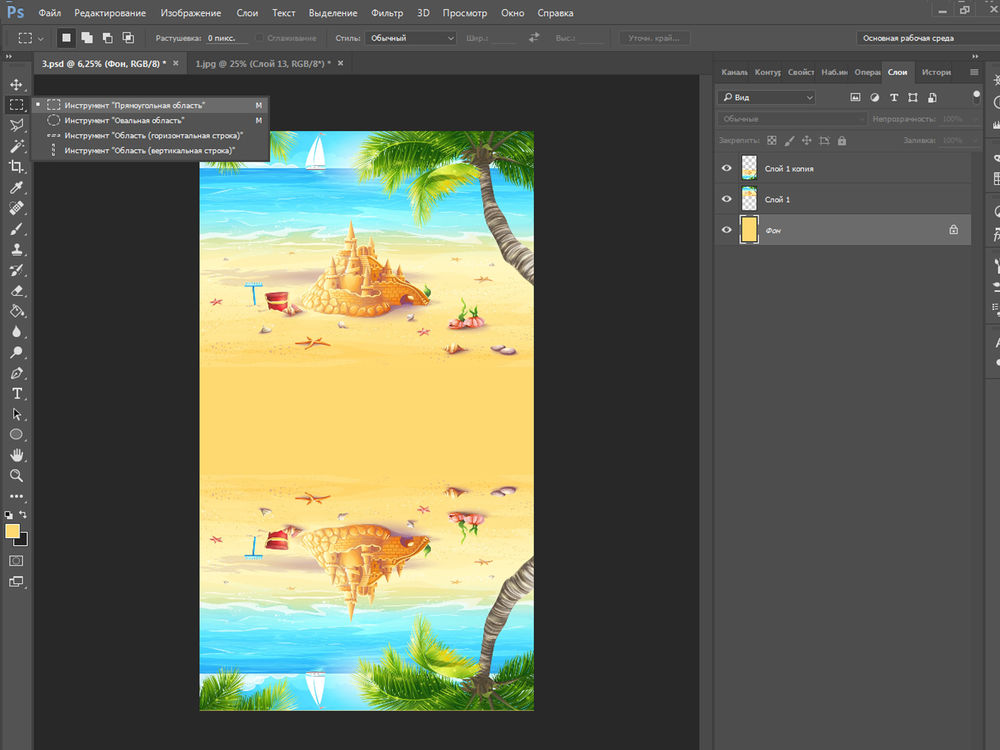The height and width of the screenshot is (750, 1000).
Task: Select the Crop tool
Action: tap(16, 166)
